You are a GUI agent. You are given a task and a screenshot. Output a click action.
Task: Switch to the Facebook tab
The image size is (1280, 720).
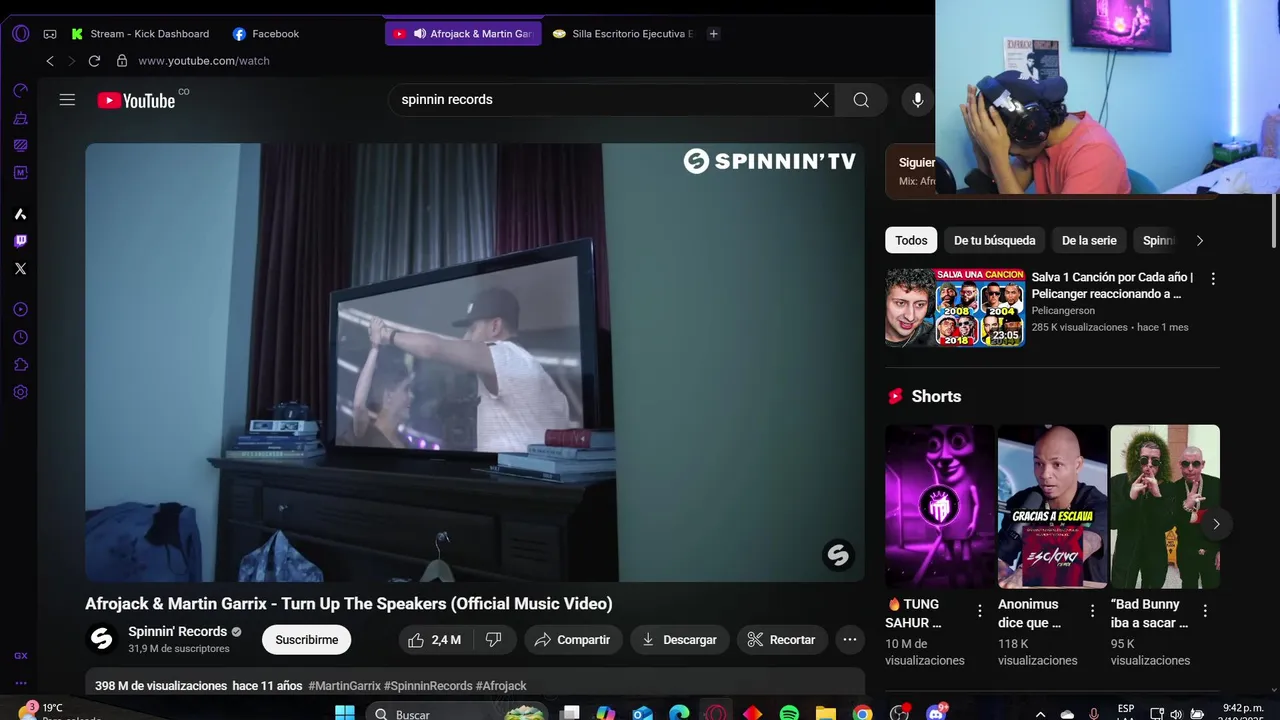point(266,34)
